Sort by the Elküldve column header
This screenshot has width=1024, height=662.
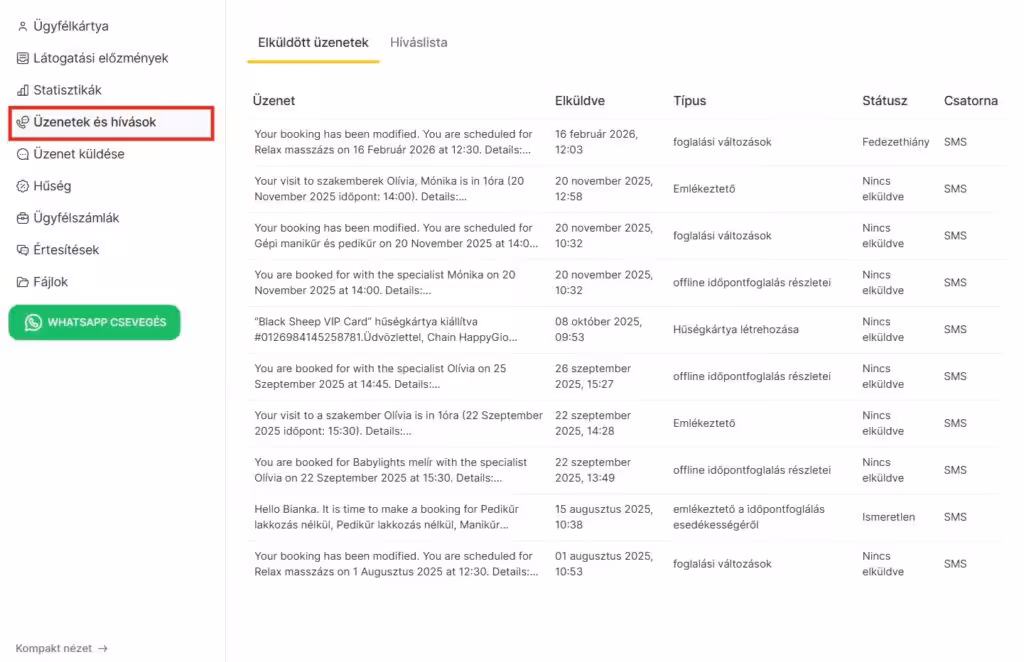[x=579, y=101]
